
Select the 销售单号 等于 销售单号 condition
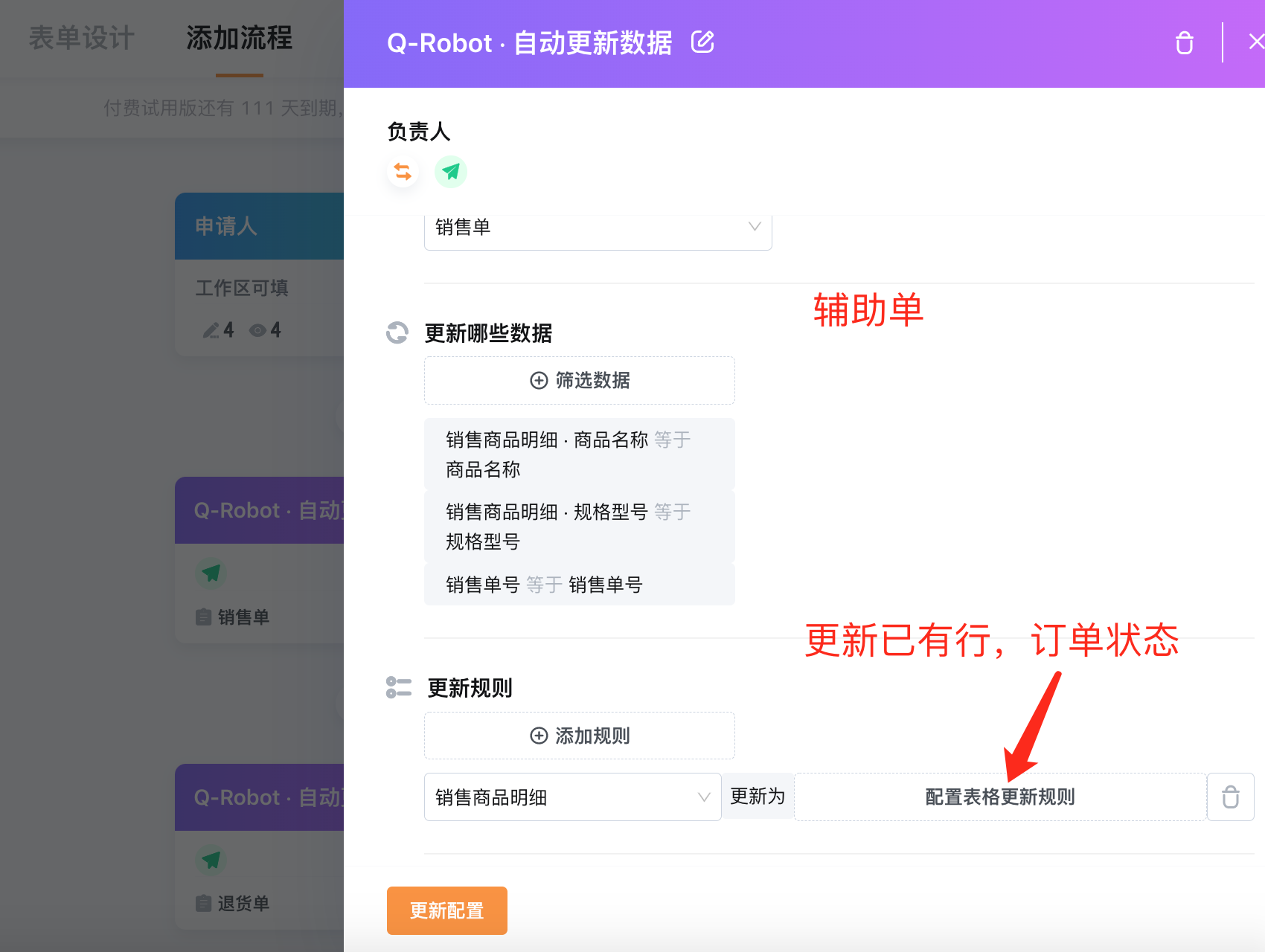coord(580,585)
